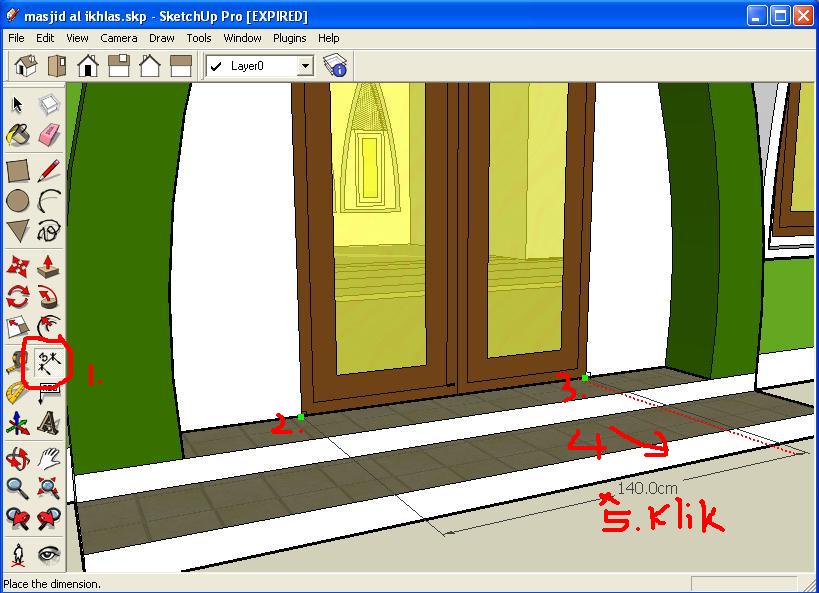Click the 'Place the dimension.' status text
The height and width of the screenshot is (593, 819).
52,584
